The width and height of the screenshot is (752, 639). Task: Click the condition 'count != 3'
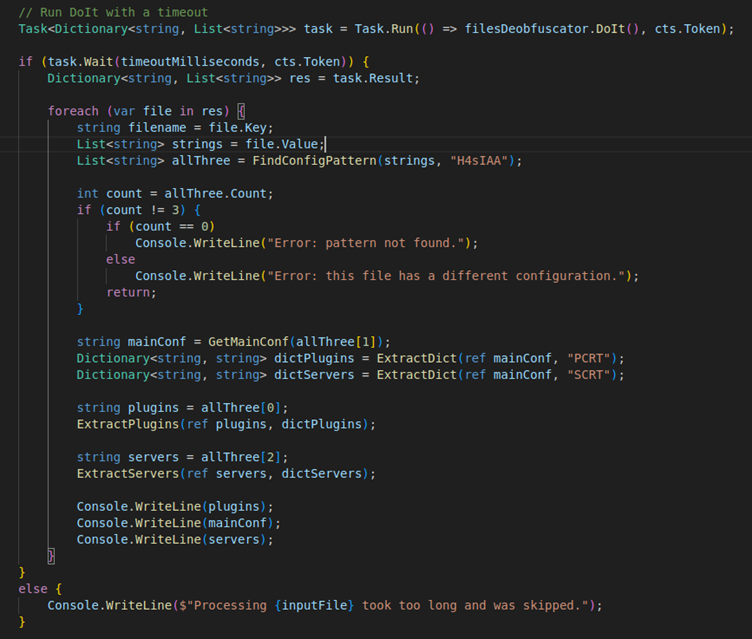pos(142,210)
